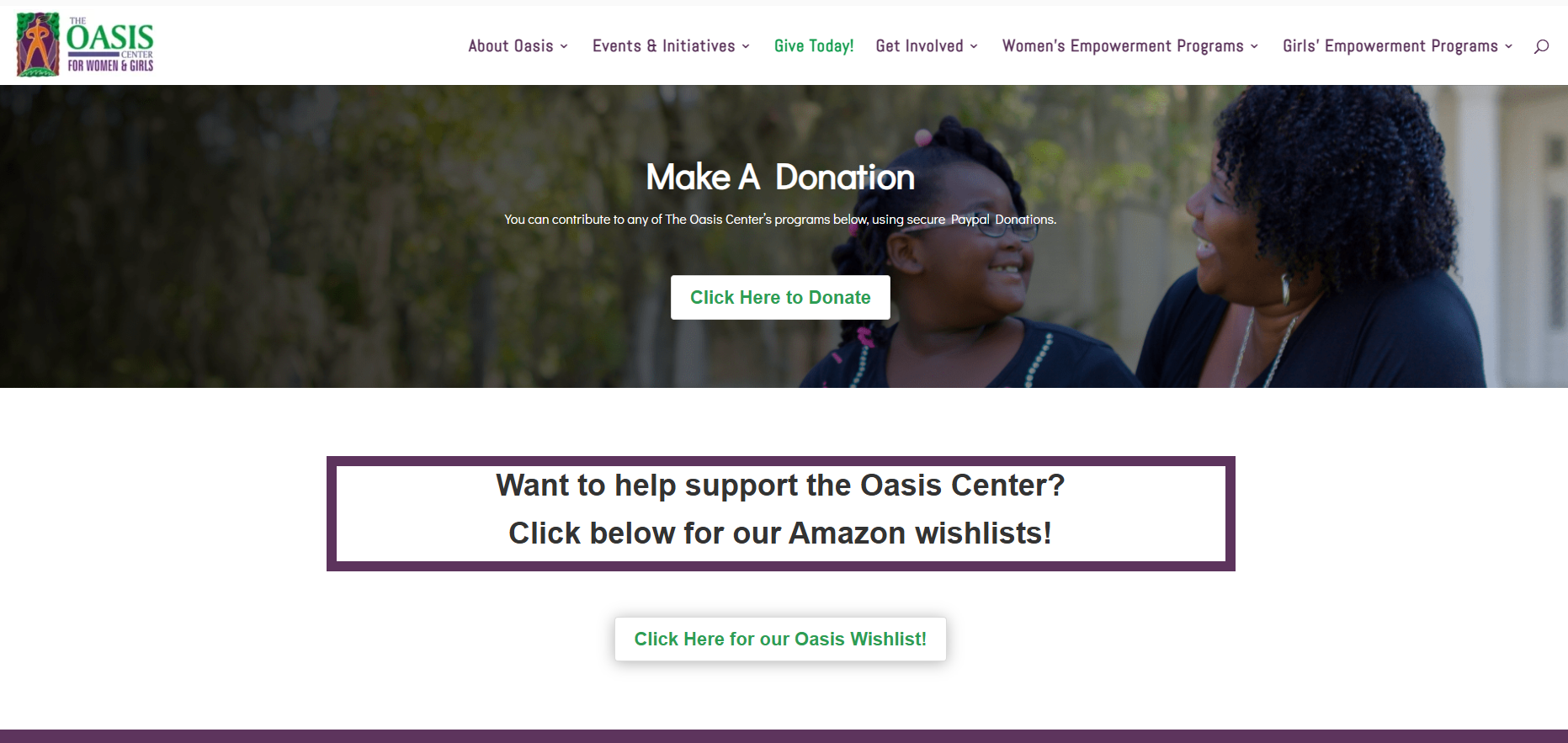Click the Oasis Center logo
Viewport: 1568px width, 743px height.
pyautogui.click(x=85, y=45)
